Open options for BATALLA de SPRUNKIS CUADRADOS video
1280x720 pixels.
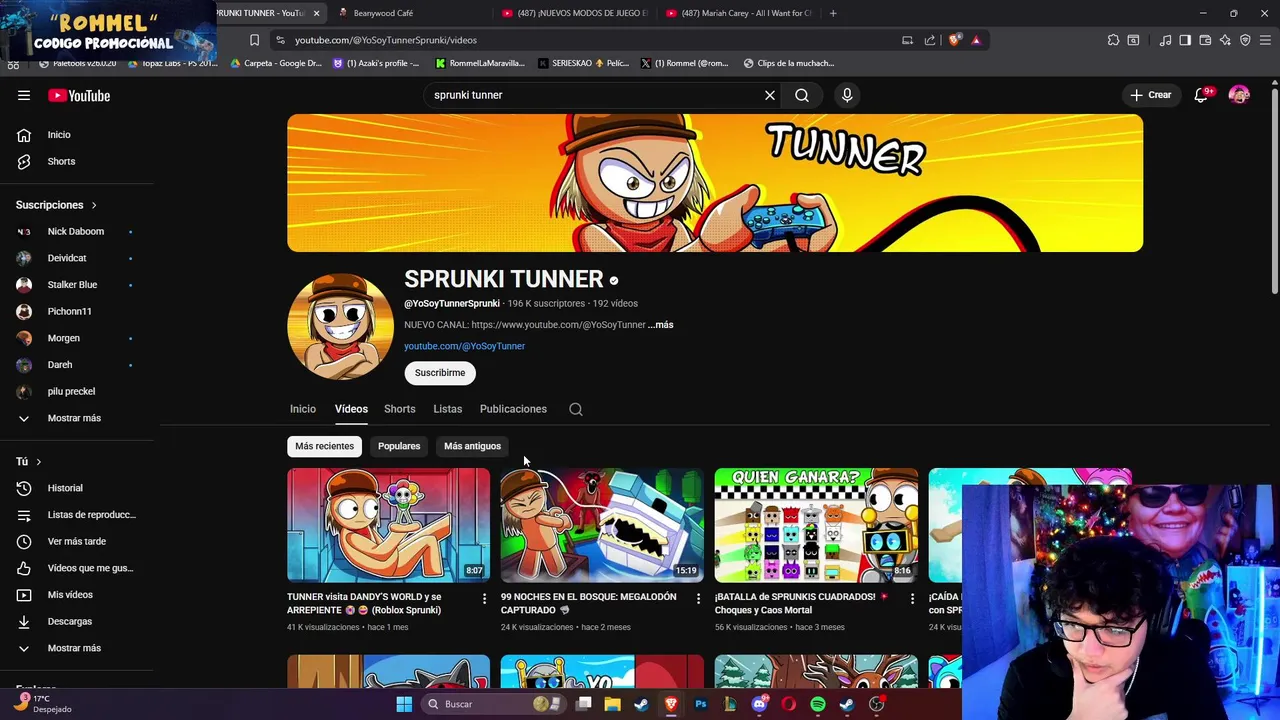[912, 599]
